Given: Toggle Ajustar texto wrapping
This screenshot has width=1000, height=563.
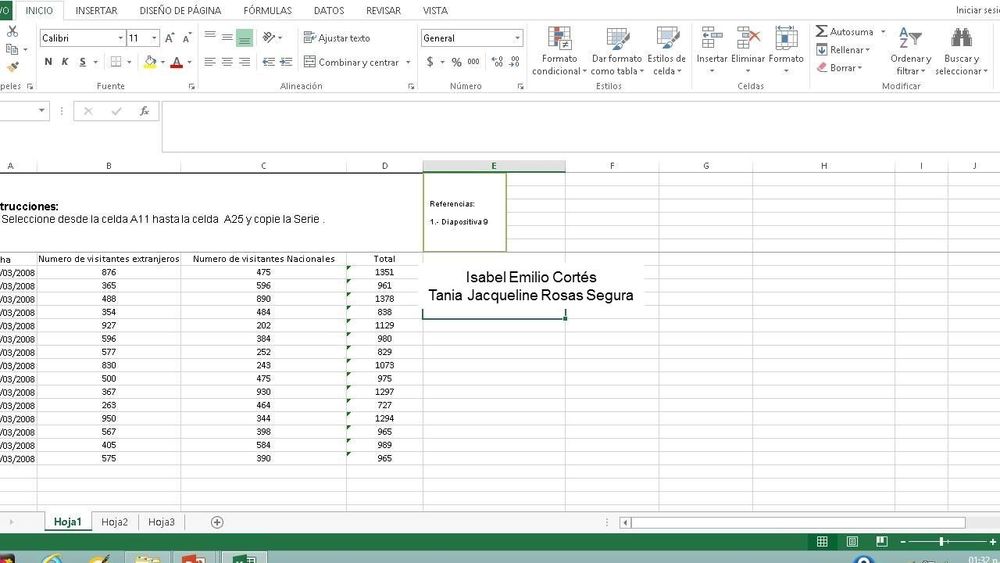Looking at the screenshot, I should [337, 38].
